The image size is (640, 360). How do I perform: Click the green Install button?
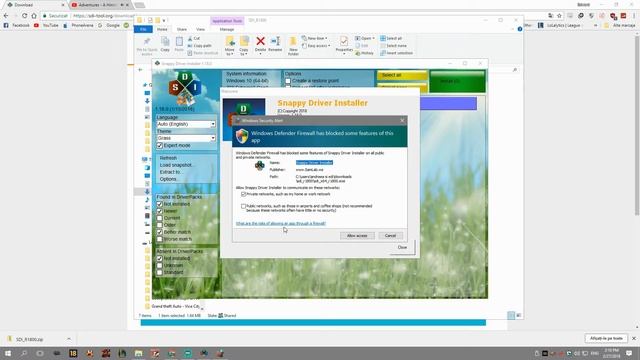tap(458, 81)
